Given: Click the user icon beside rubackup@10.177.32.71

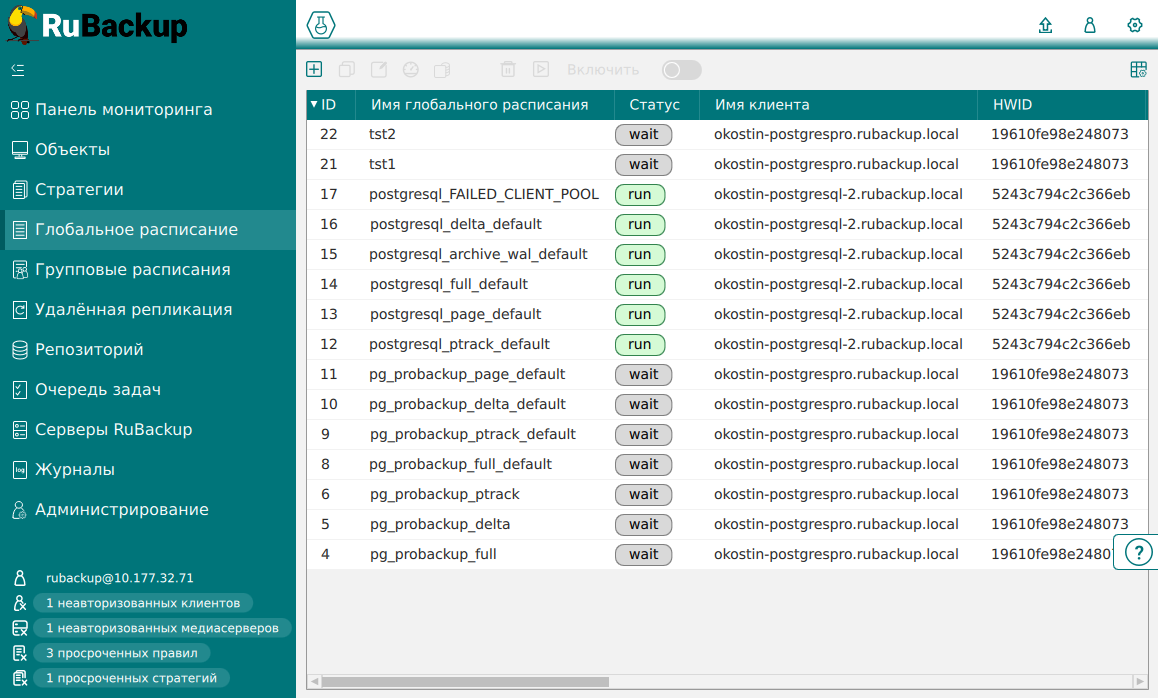Looking at the screenshot, I should click(x=20, y=578).
